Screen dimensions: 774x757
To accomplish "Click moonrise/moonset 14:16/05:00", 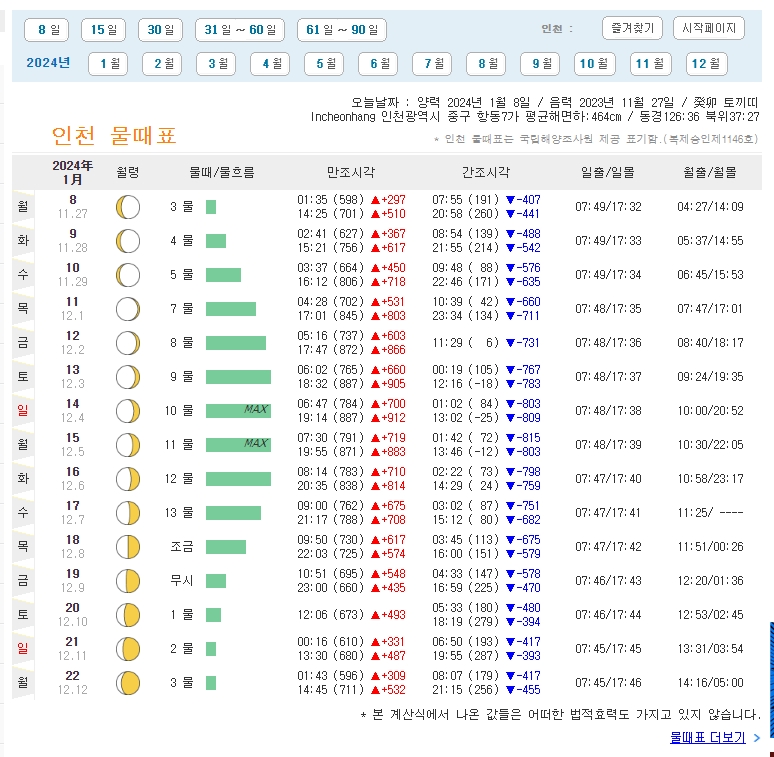I will tap(710, 683).
